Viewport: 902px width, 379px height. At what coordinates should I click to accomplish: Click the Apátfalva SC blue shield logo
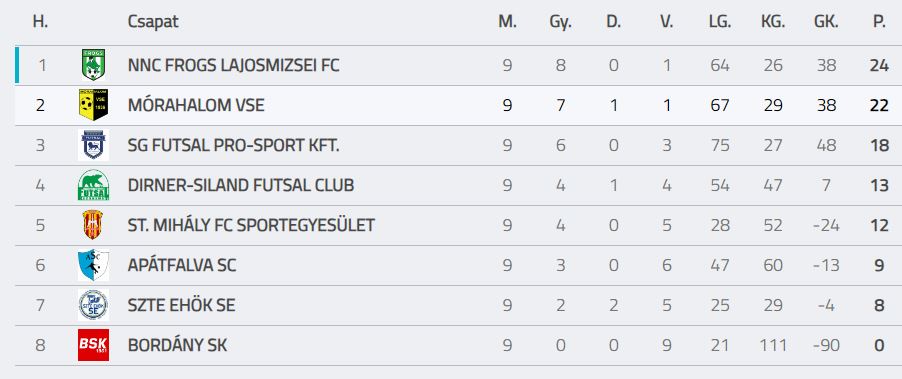tap(93, 265)
